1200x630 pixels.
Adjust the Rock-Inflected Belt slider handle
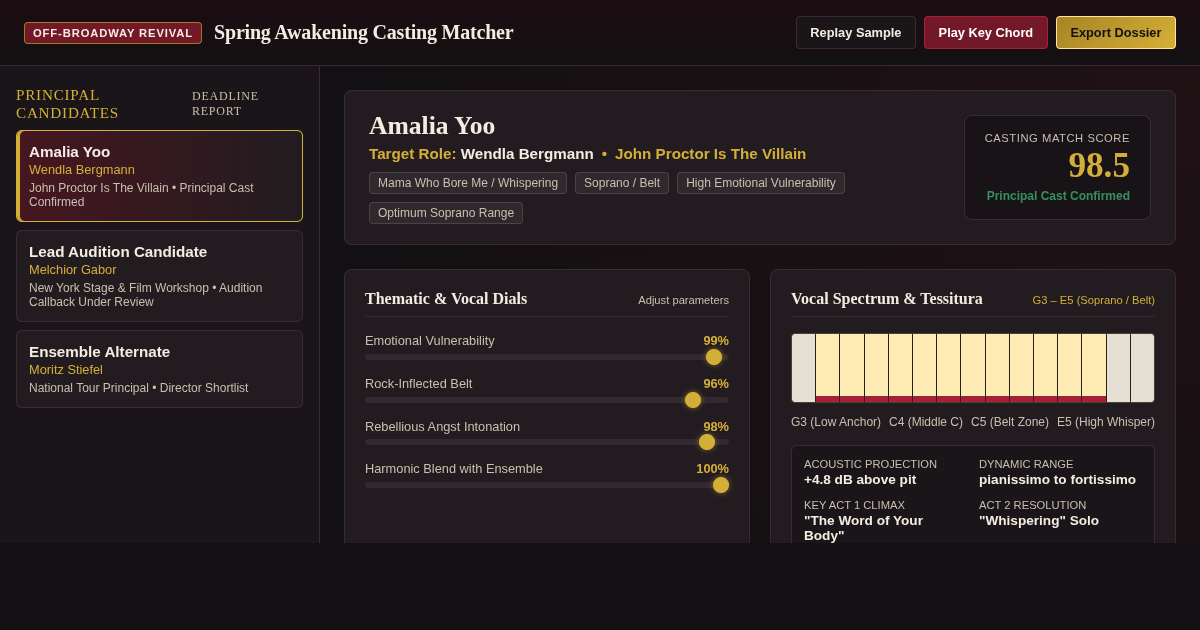[693, 400]
